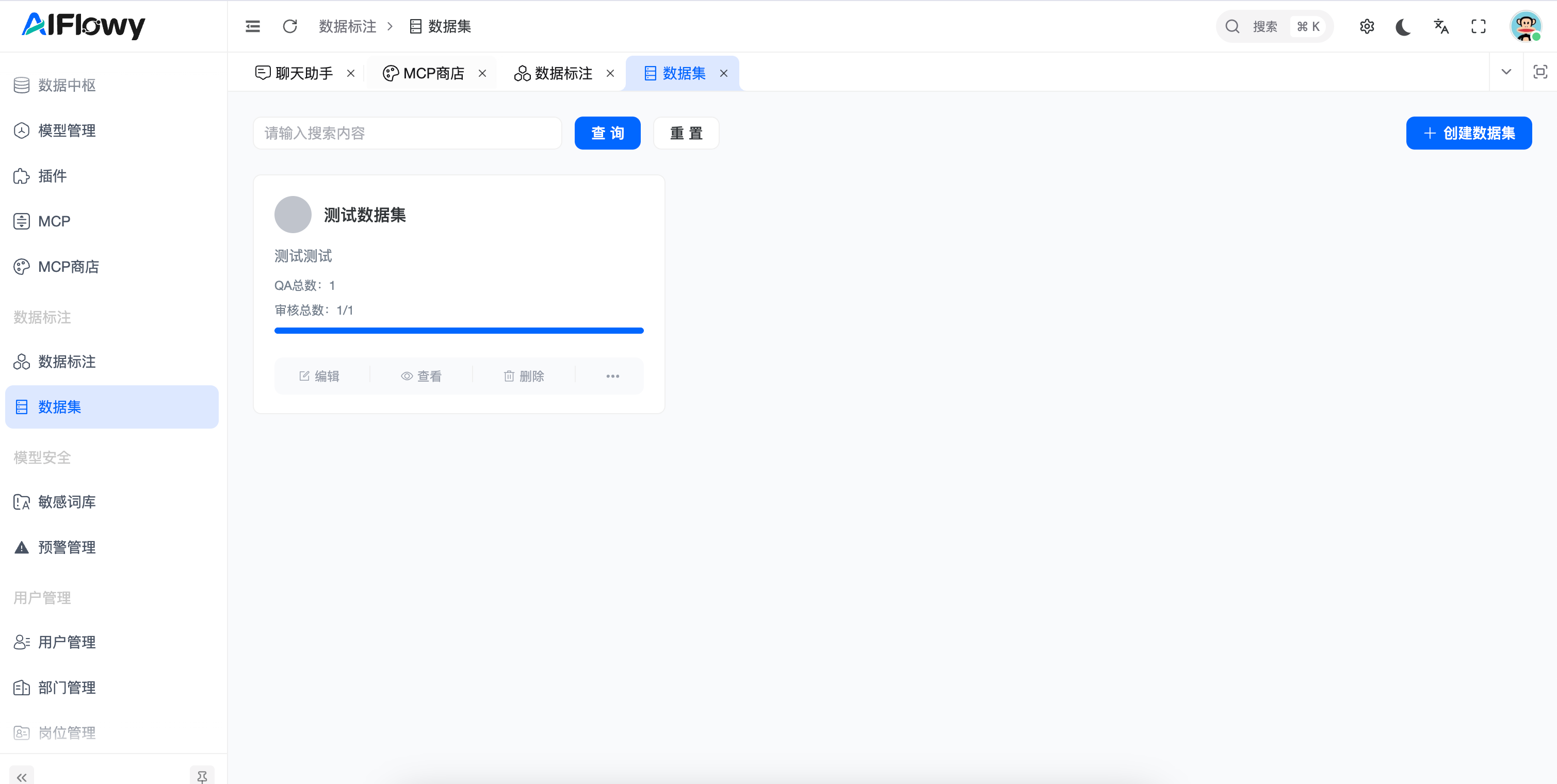1557x784 pixels.
Task: Click the sidebar pin icon
Action: coord(202,776)
